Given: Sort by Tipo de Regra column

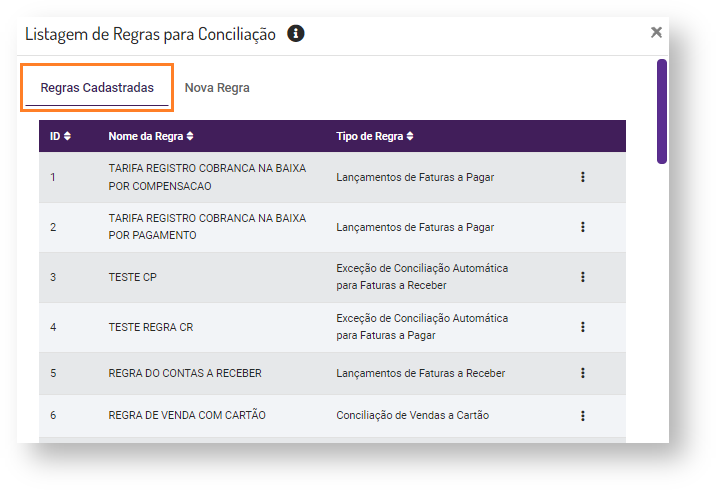Looking at the screenshot, I should (375, 136).
